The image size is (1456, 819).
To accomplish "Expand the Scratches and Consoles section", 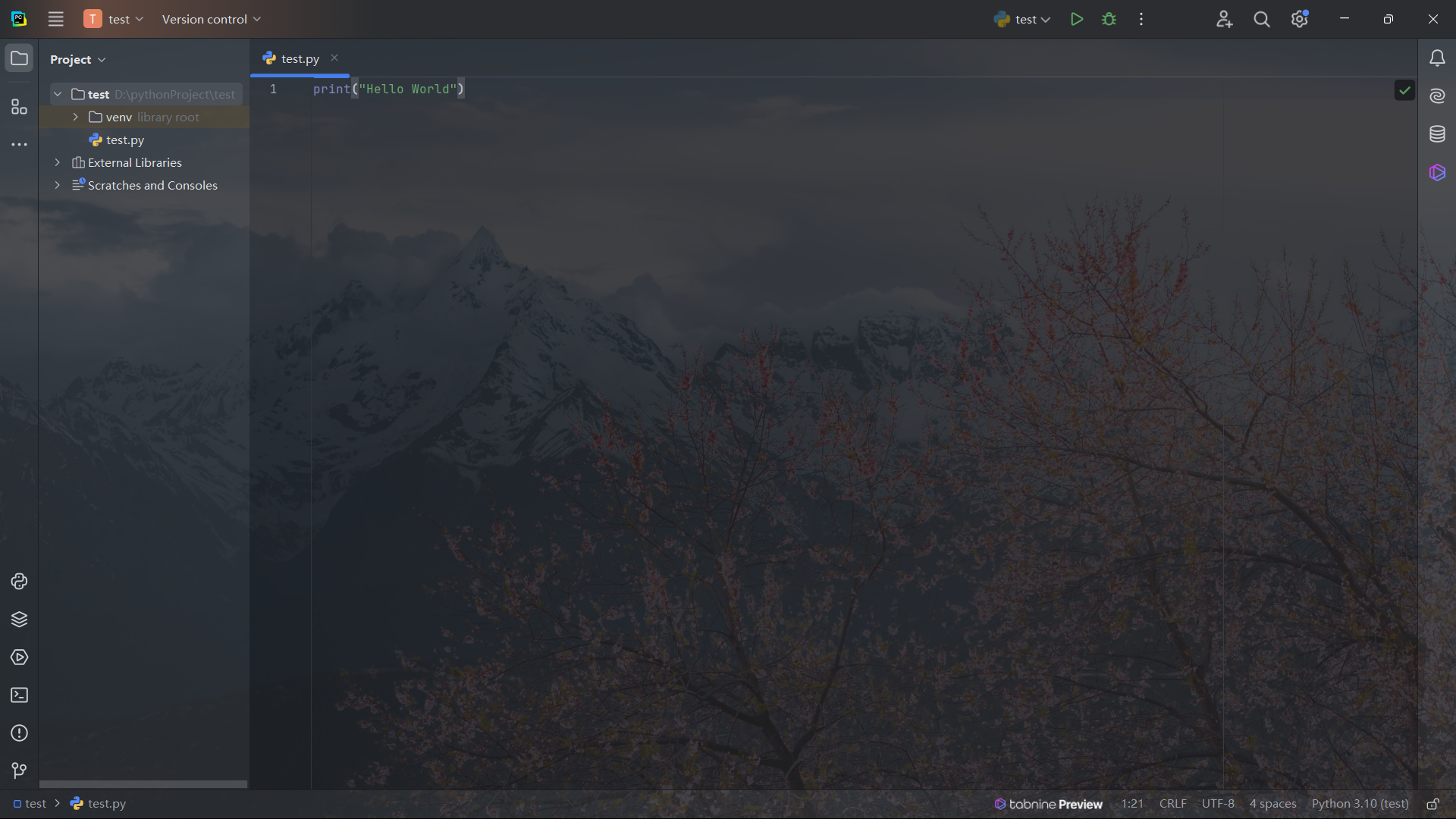I will [57, 185].
